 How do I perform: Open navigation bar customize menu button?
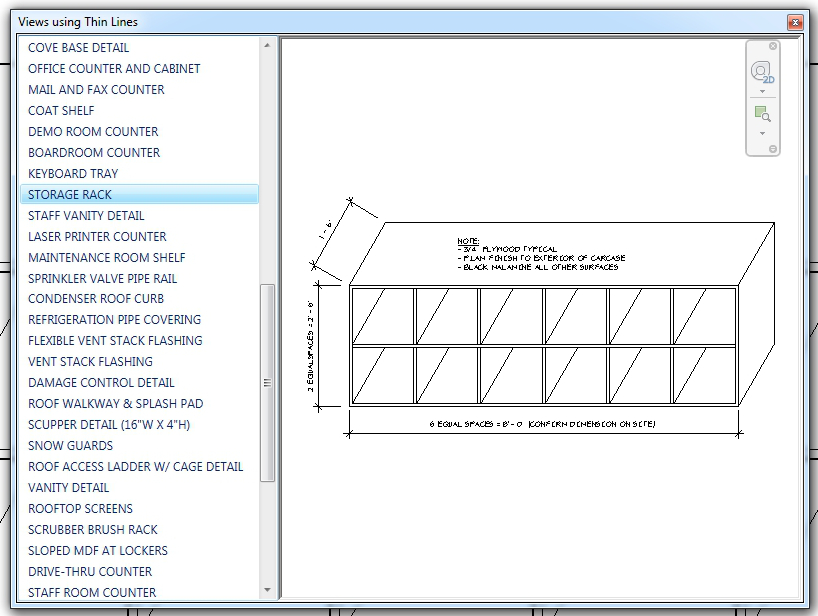coord(773,149)
